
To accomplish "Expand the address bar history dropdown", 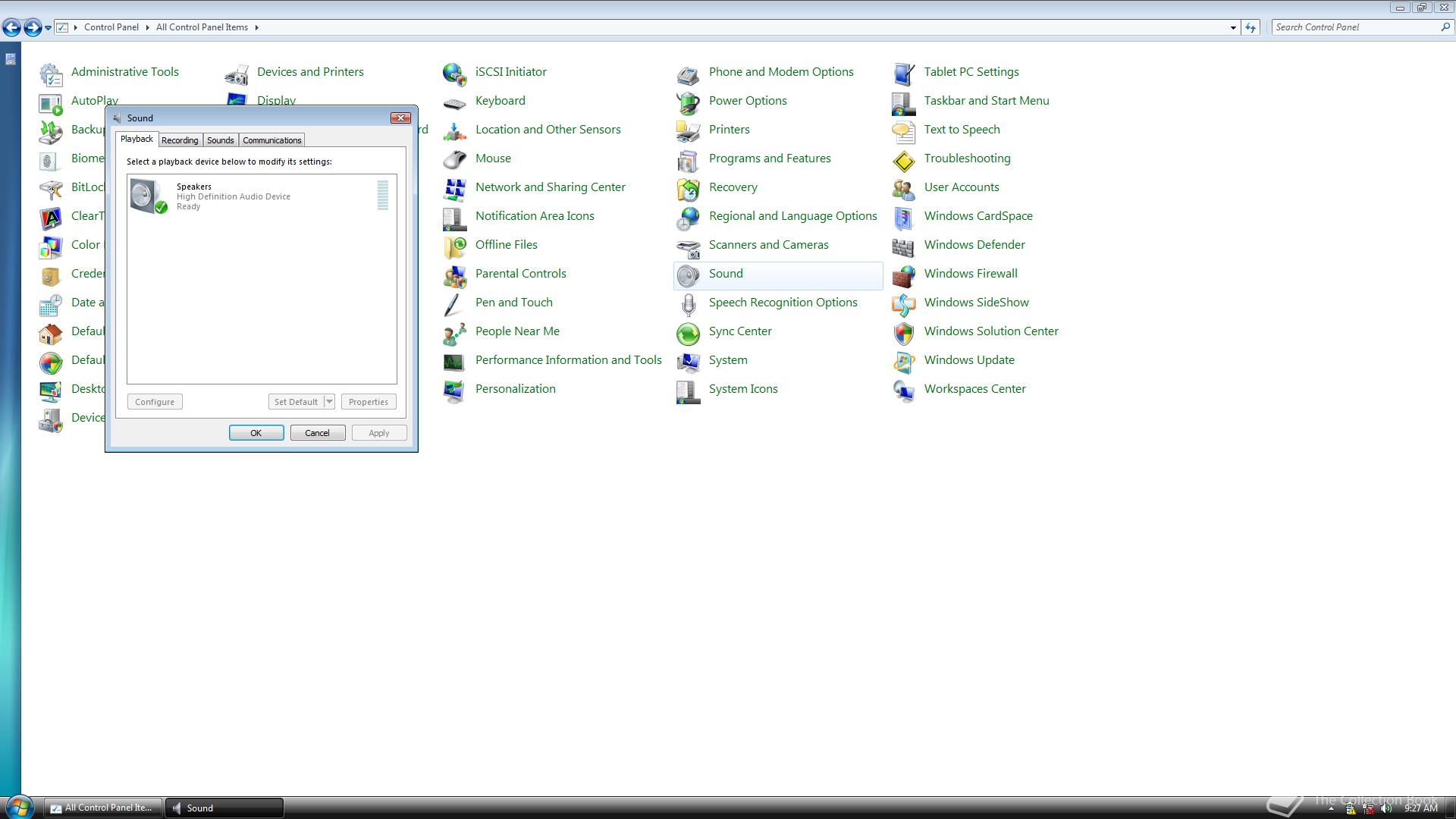I will [1233, 27].
